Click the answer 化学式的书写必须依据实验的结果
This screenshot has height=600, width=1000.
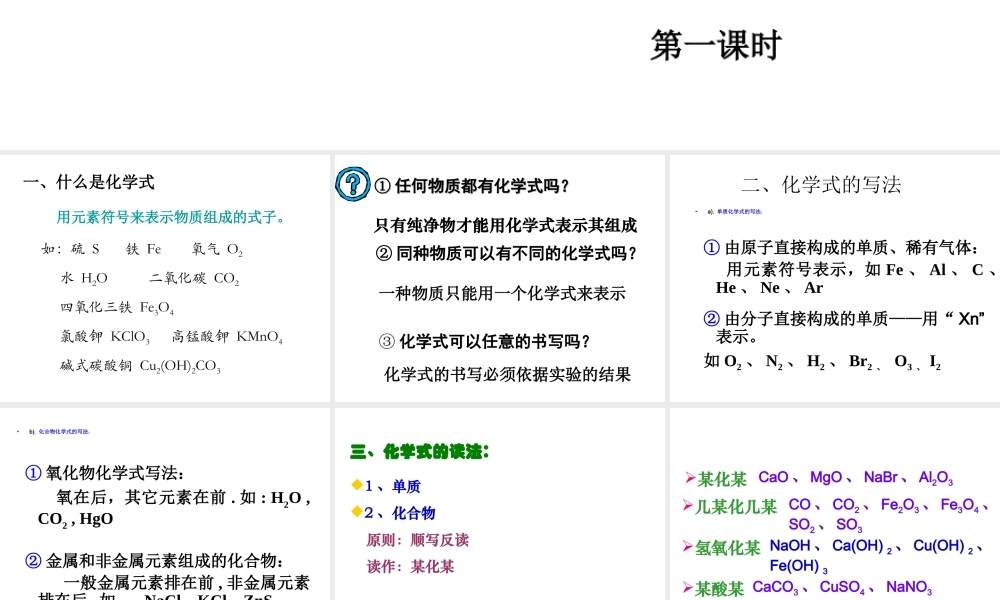pyautogui.click(x=507, y=374)
